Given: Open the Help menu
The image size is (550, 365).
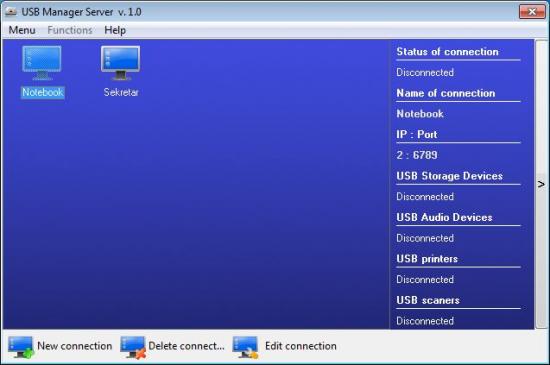Looking at the screenshot, I should 115,30.
